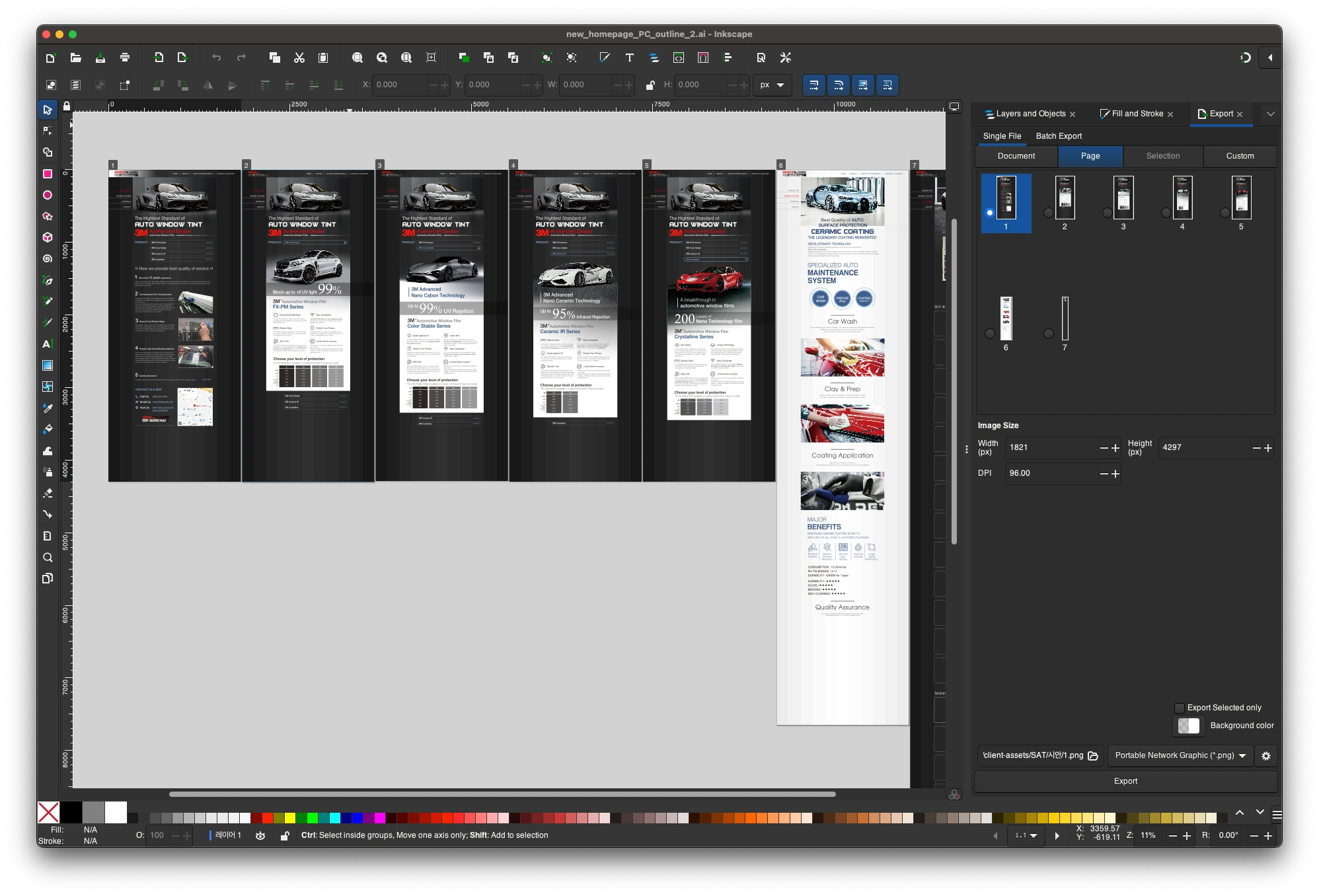1319x896 pixels.
Task: Toggle guide lock at ruler corner
Action: [x=66, y=106]
